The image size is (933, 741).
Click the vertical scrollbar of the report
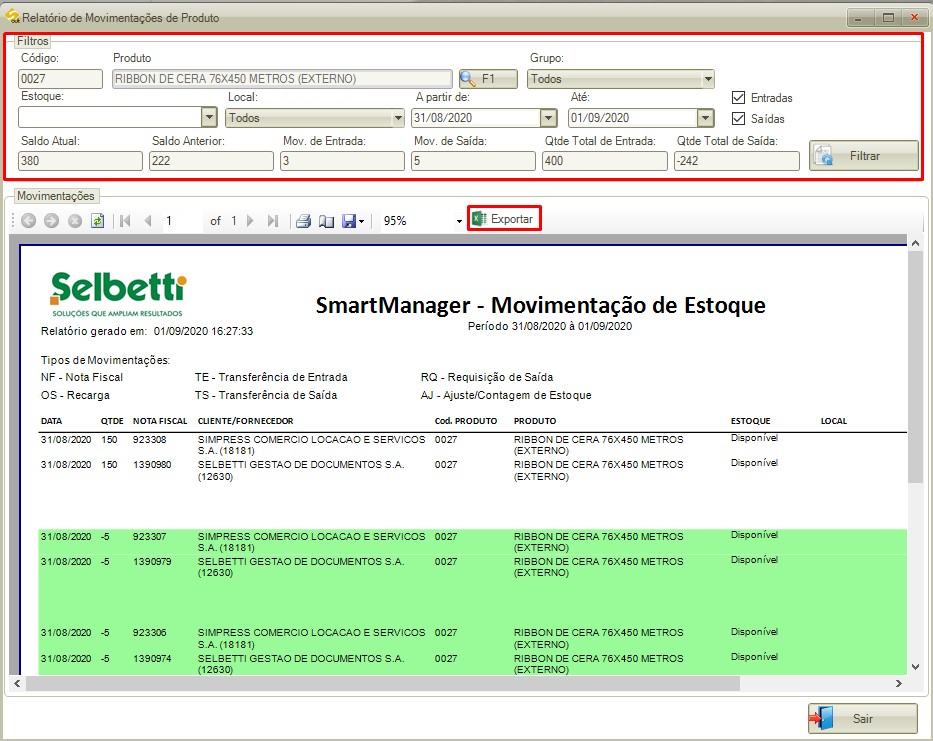915,367
